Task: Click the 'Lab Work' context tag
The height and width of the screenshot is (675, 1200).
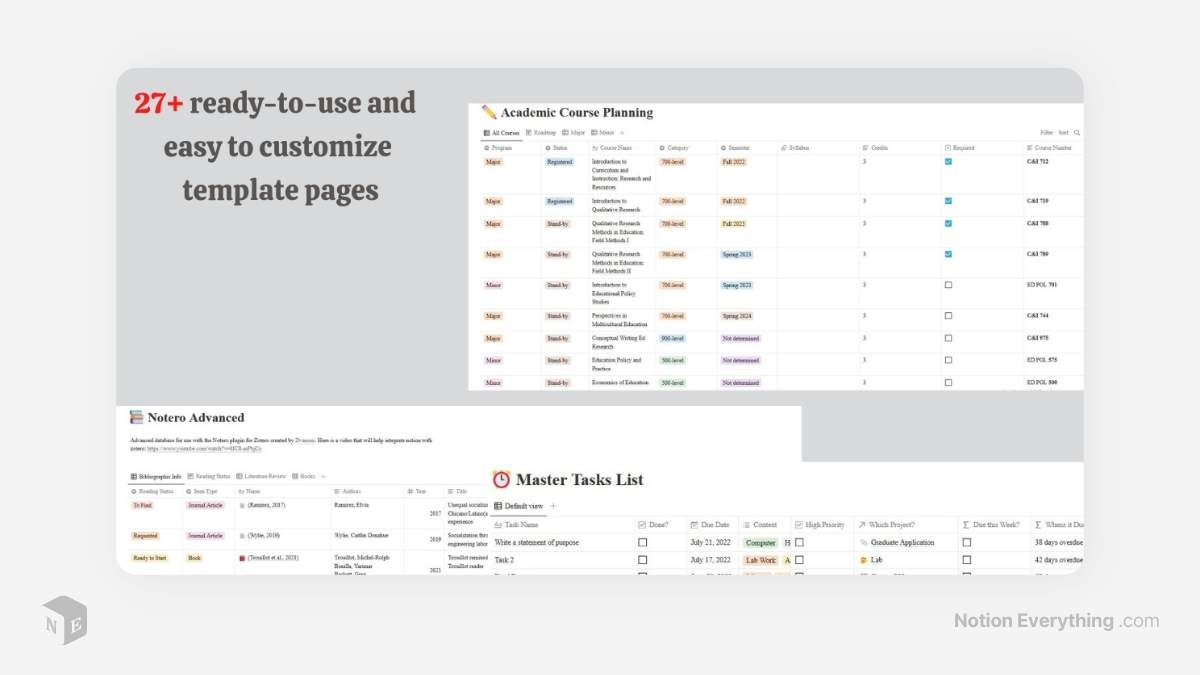Action: coord(761,560)
